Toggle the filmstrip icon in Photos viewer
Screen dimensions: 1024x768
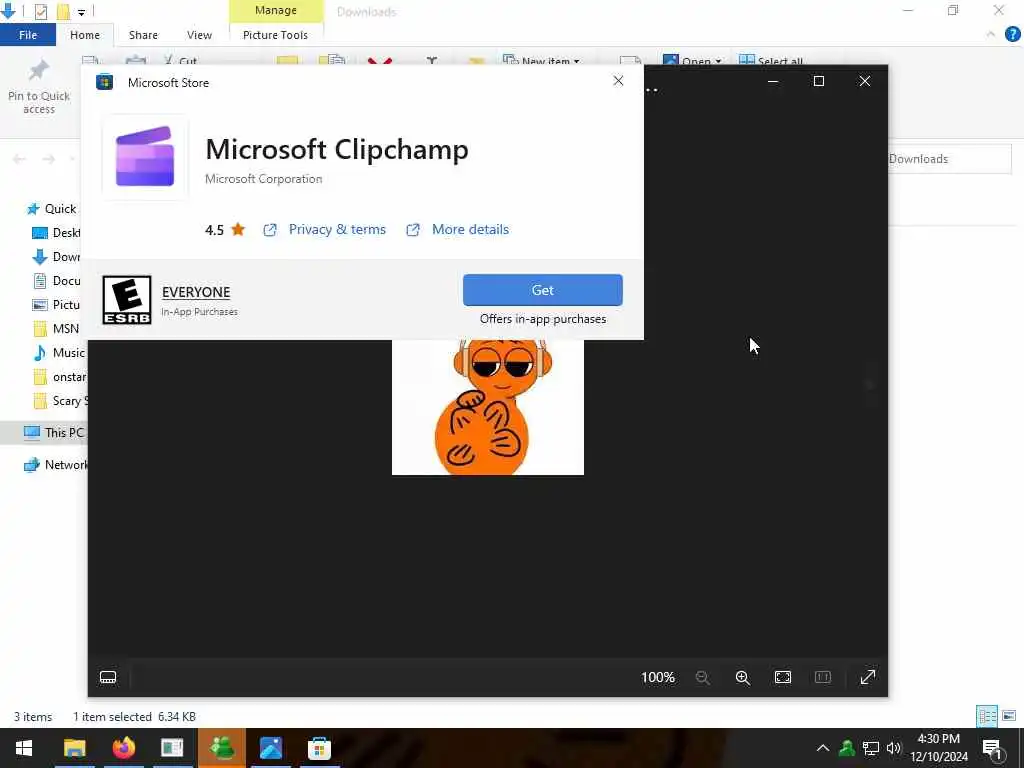pyautogui.click(x=108, y=677)
